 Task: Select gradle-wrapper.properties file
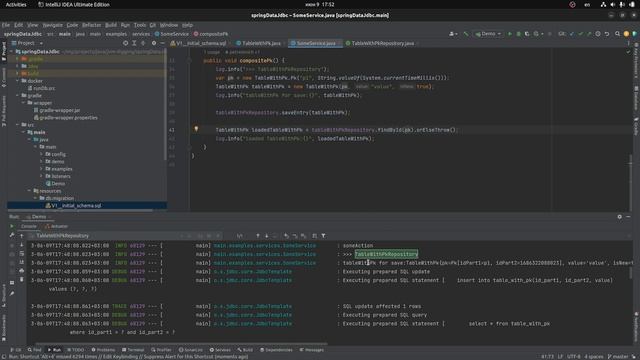[65, 118]
